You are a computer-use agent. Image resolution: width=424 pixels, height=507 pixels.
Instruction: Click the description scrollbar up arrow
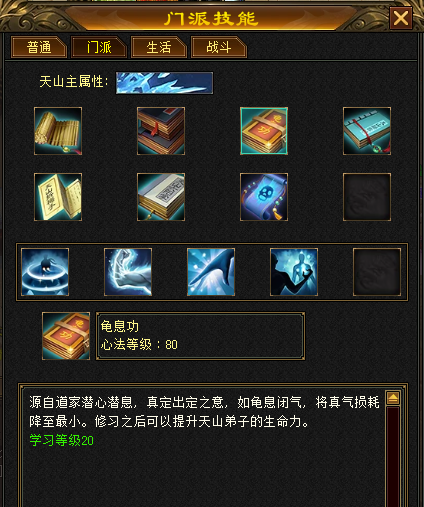click(x=393, y=398)
